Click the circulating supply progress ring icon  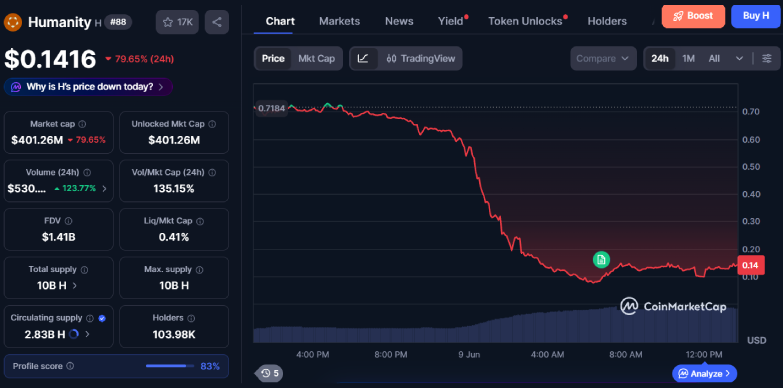pos(74,334)
